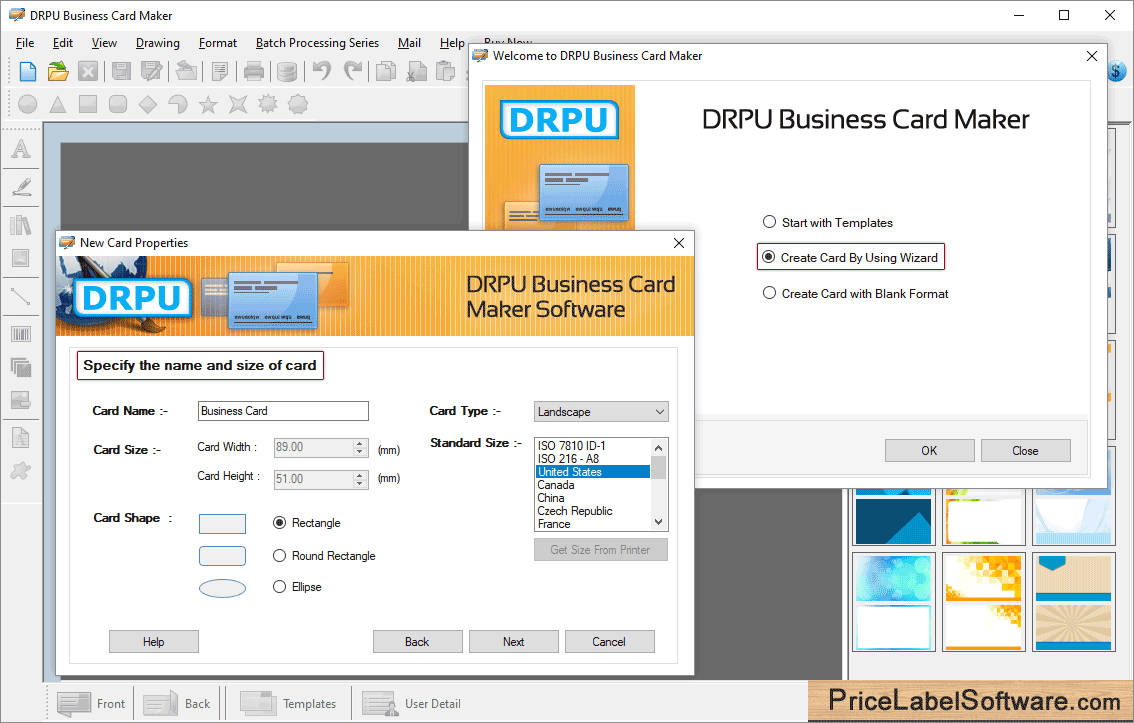Open the Card Type Landscape dropdown
The height and width of the screenshot is (723, 1134).
pos(601,411)
